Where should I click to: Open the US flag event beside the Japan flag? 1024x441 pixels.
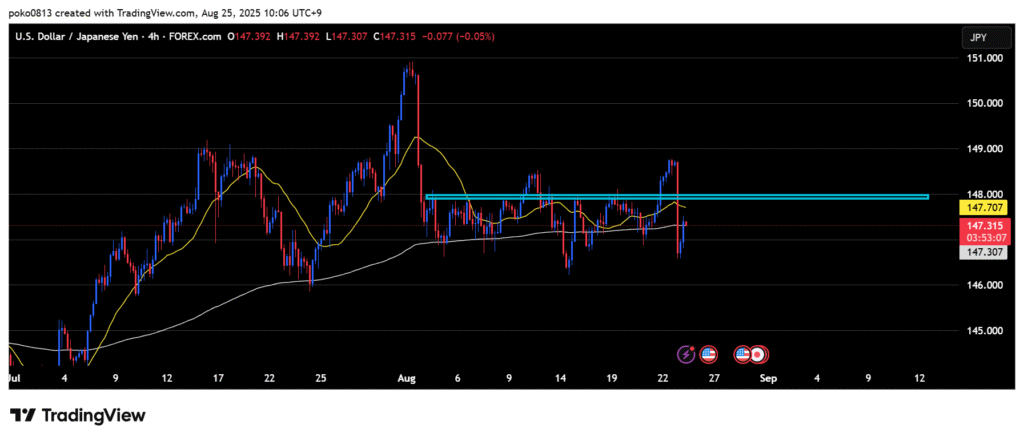click(743, 354)
